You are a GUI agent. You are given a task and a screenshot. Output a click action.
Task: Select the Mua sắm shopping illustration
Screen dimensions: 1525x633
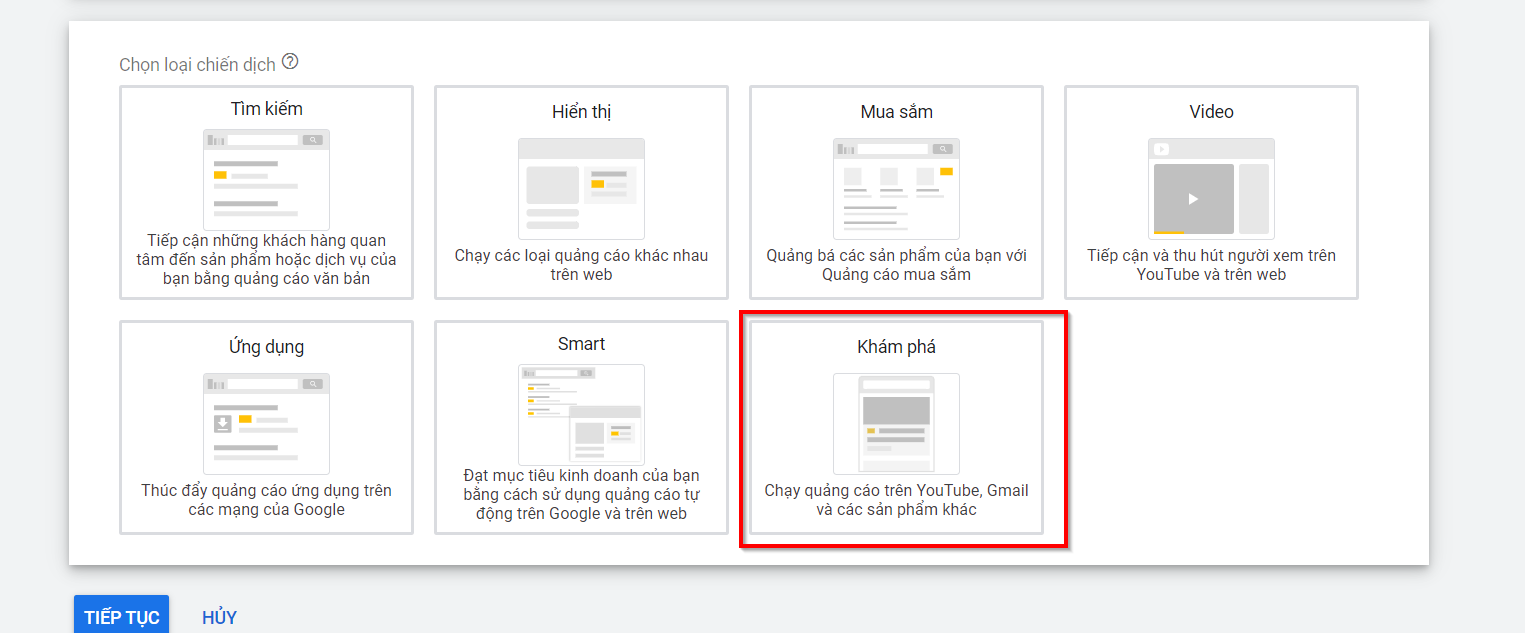[x=896, y=188]
